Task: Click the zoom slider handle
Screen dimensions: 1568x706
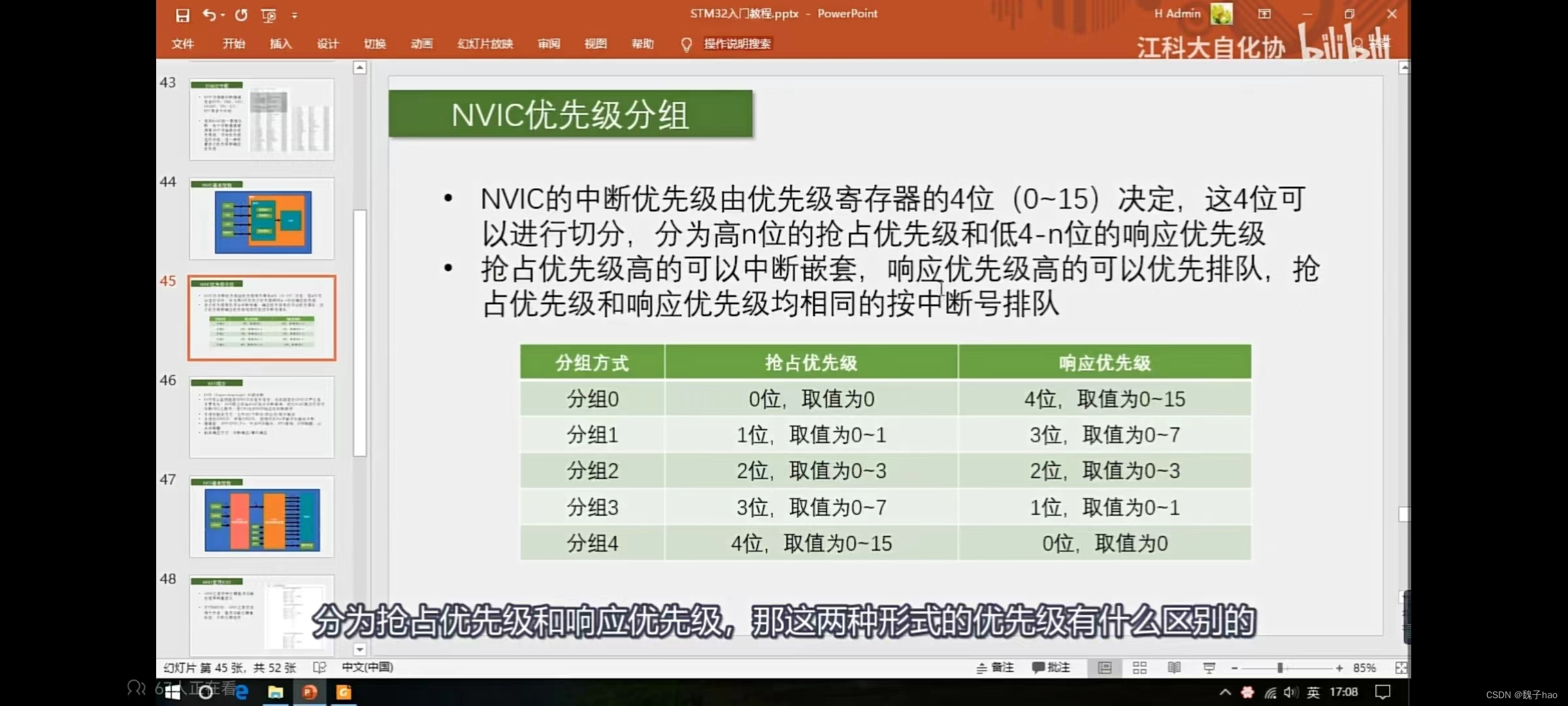Action: (x=1281, y=667)
